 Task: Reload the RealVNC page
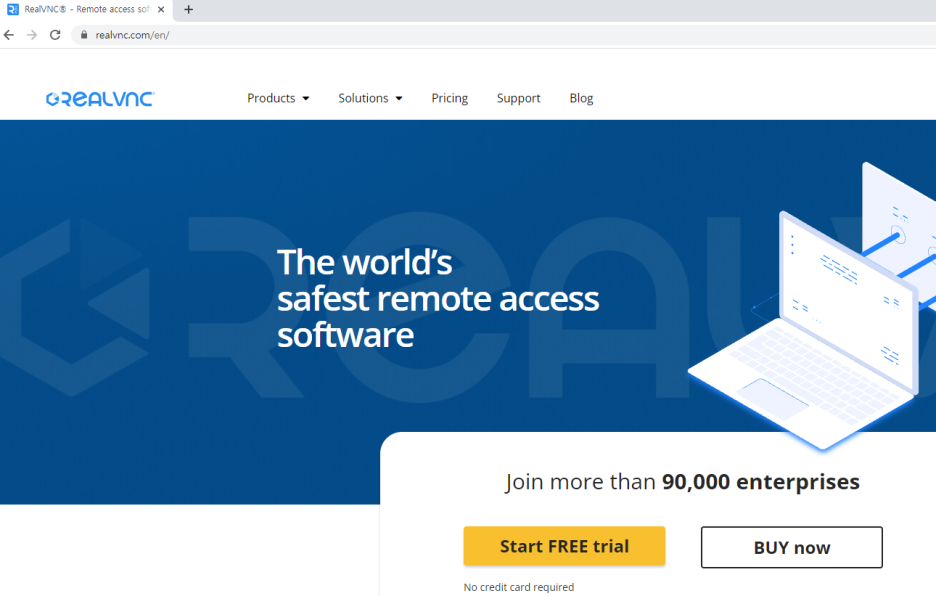(x=55, y=35)
